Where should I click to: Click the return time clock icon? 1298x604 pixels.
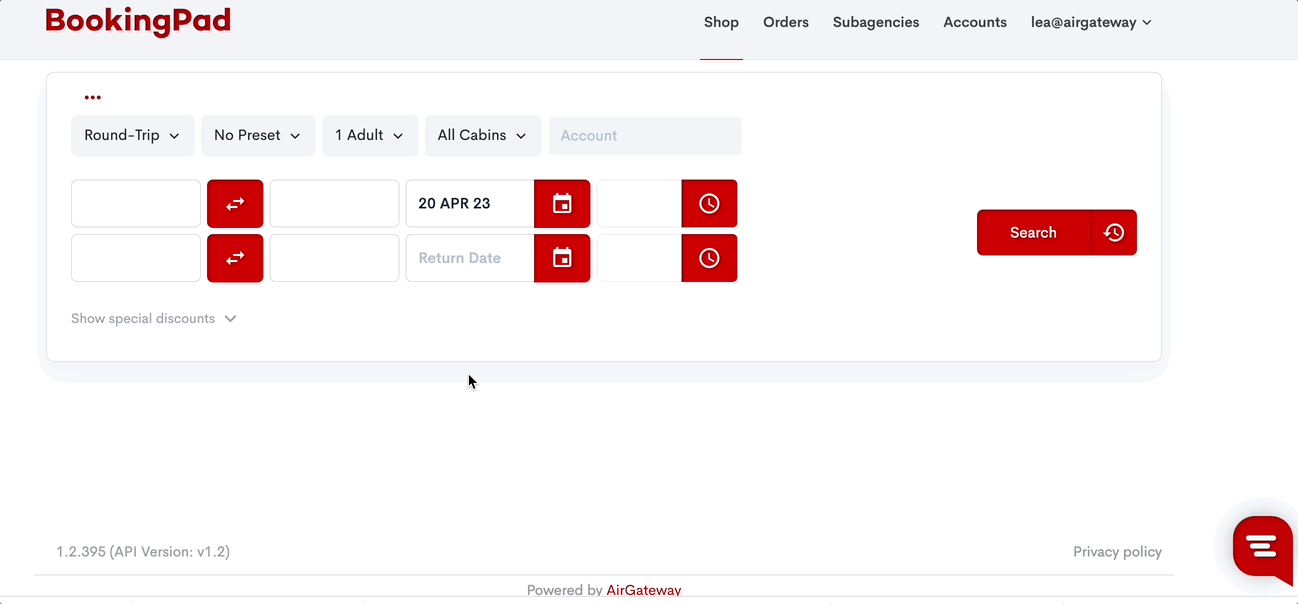point(709,258)
